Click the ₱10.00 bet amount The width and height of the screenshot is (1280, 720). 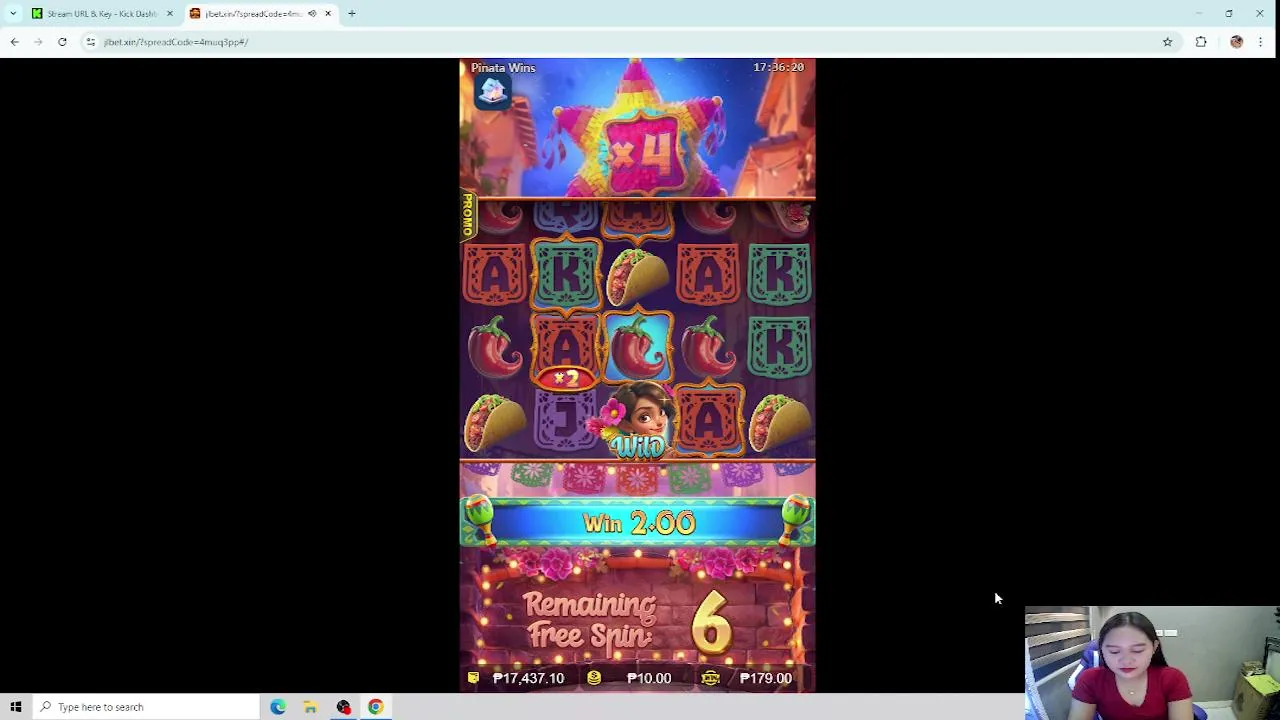(x=649, y=678)
